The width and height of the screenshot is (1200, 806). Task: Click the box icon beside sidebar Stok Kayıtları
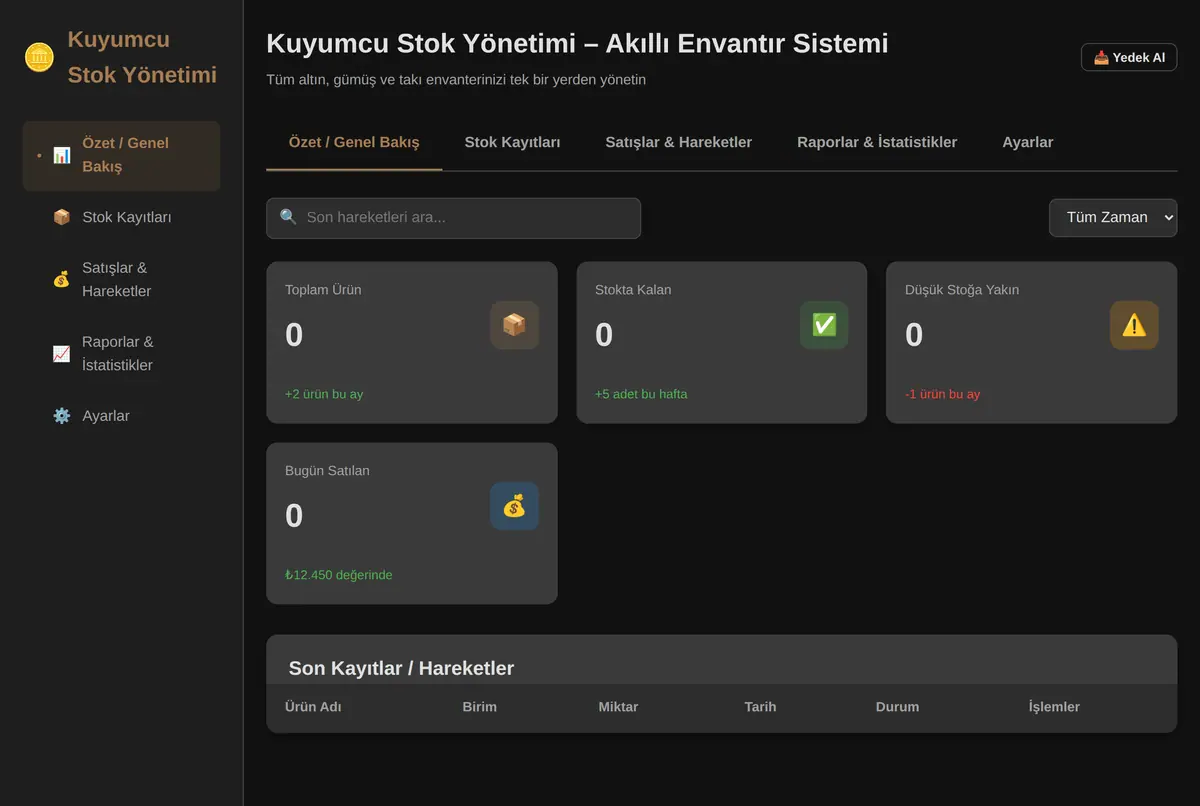(62, 217)
